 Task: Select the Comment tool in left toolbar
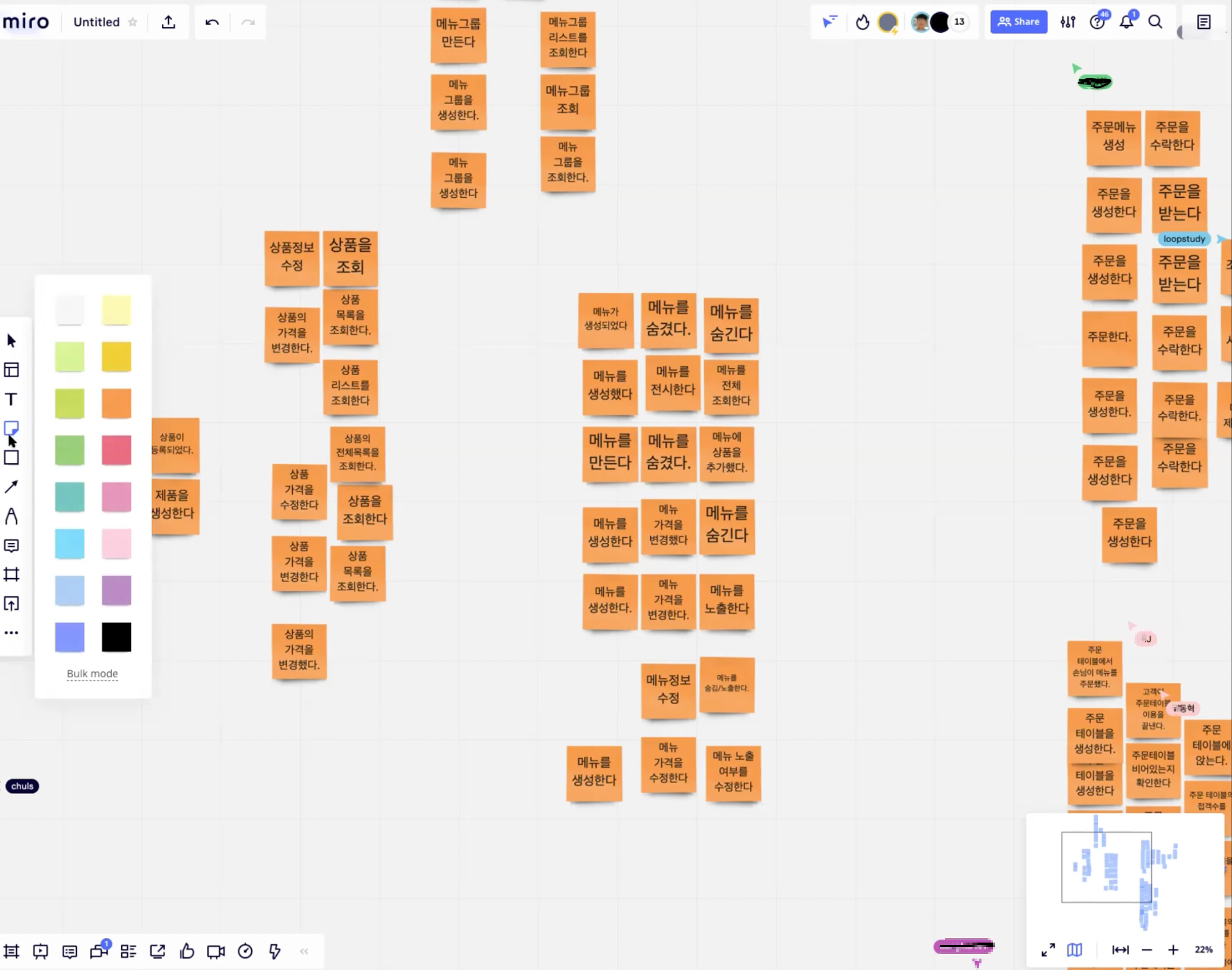click(x=11, y=546)
